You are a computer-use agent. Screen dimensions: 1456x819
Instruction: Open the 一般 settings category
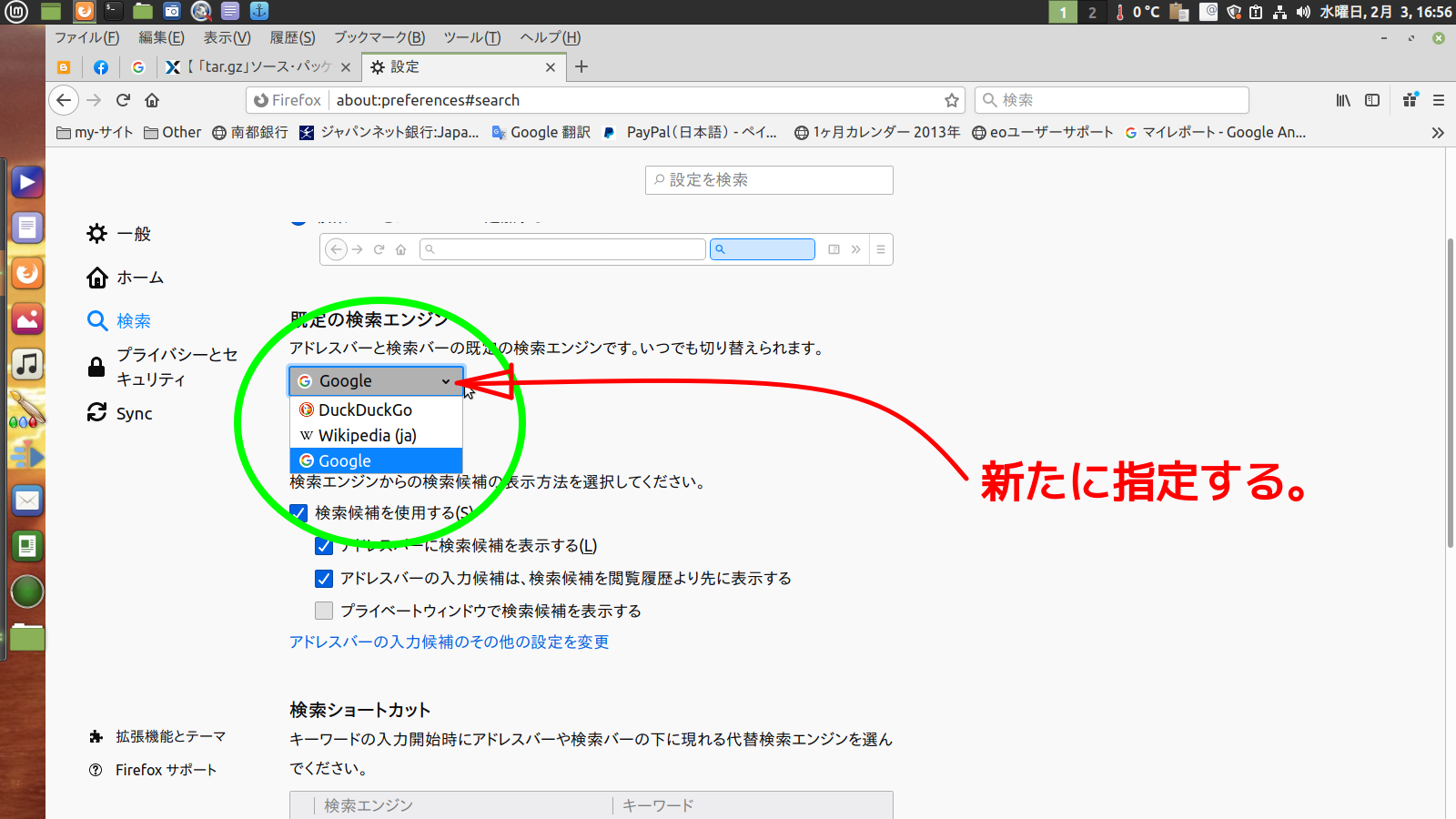118,234
